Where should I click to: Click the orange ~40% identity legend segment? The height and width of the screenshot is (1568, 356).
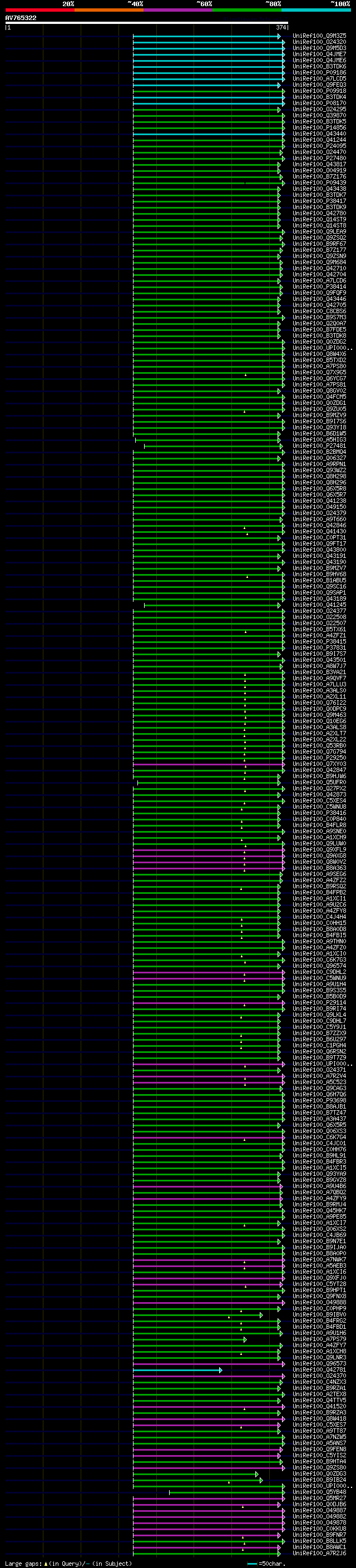click(109, 10)
